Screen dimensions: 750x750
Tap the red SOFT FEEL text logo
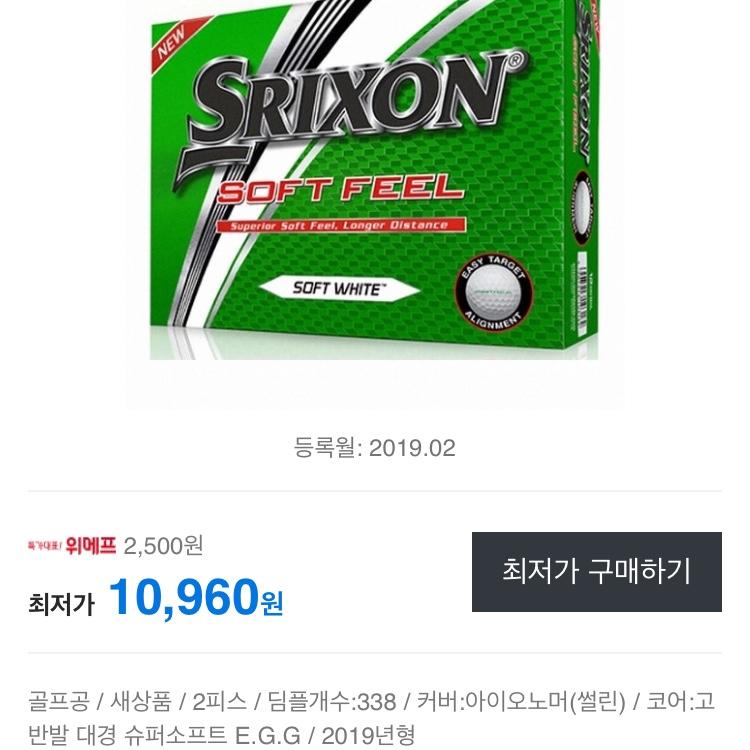point(341,188)
